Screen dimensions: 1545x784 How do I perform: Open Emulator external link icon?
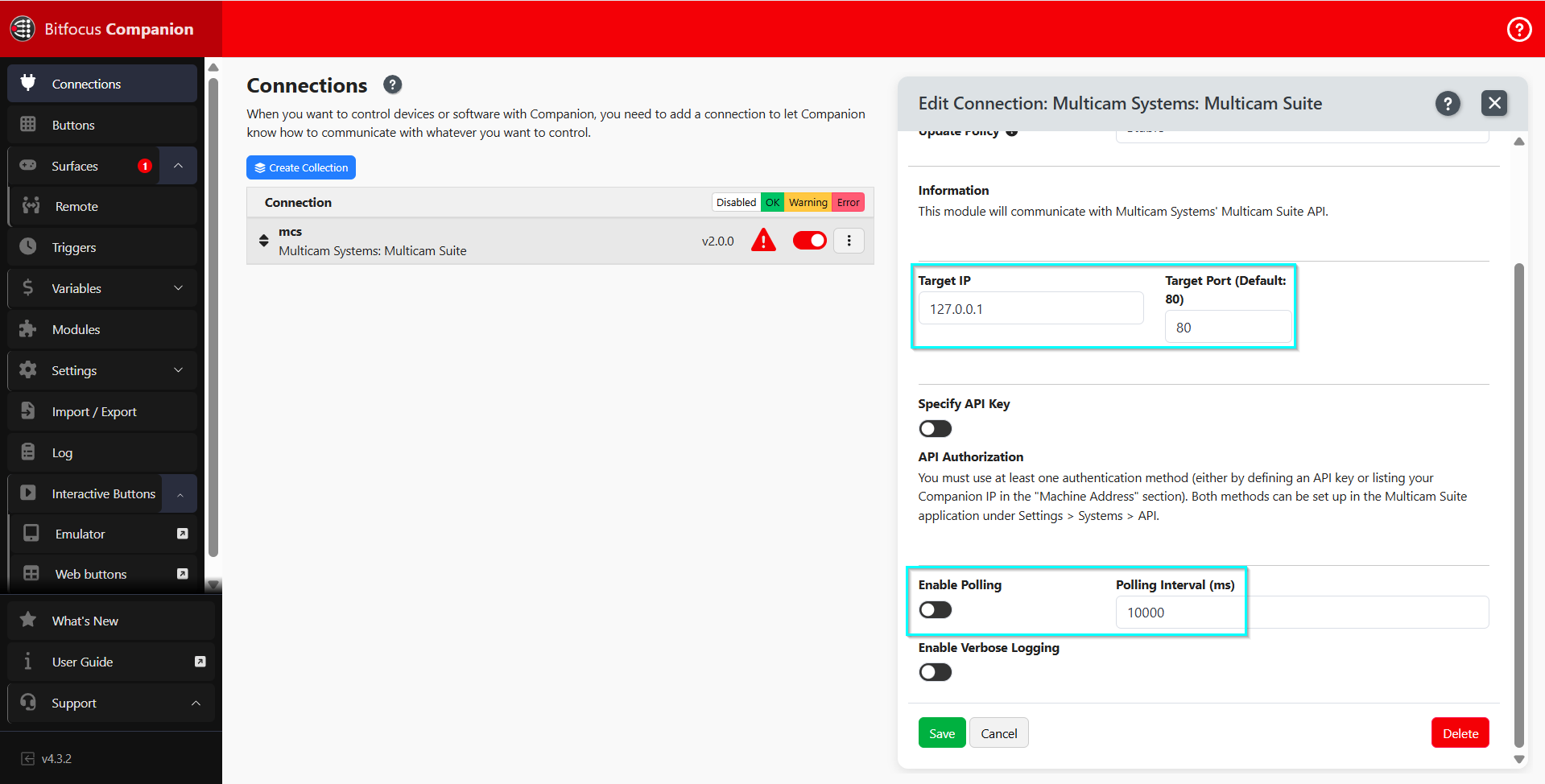183,534
